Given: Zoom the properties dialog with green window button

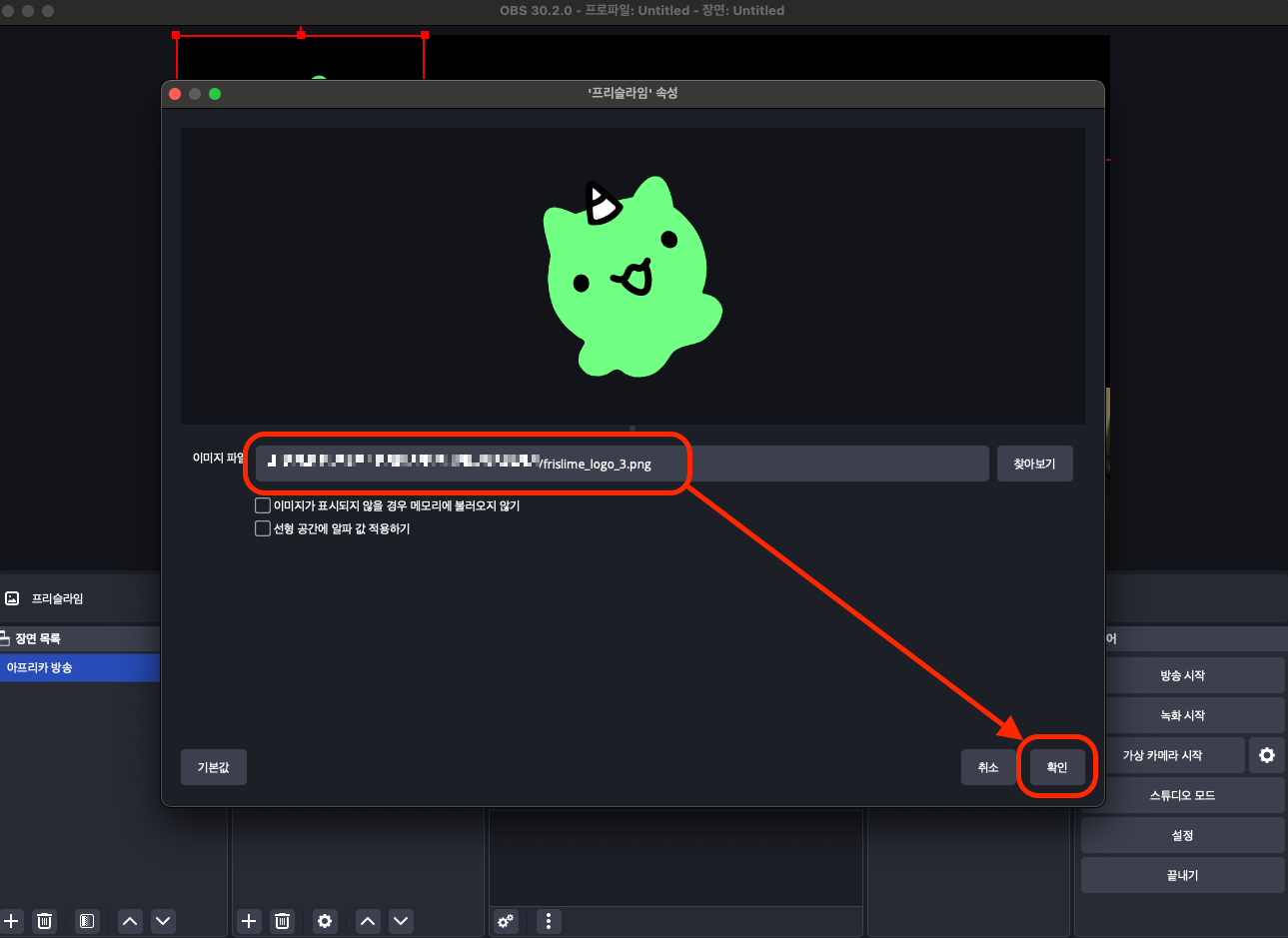Looking at the screenshot, I should (215, 94).
